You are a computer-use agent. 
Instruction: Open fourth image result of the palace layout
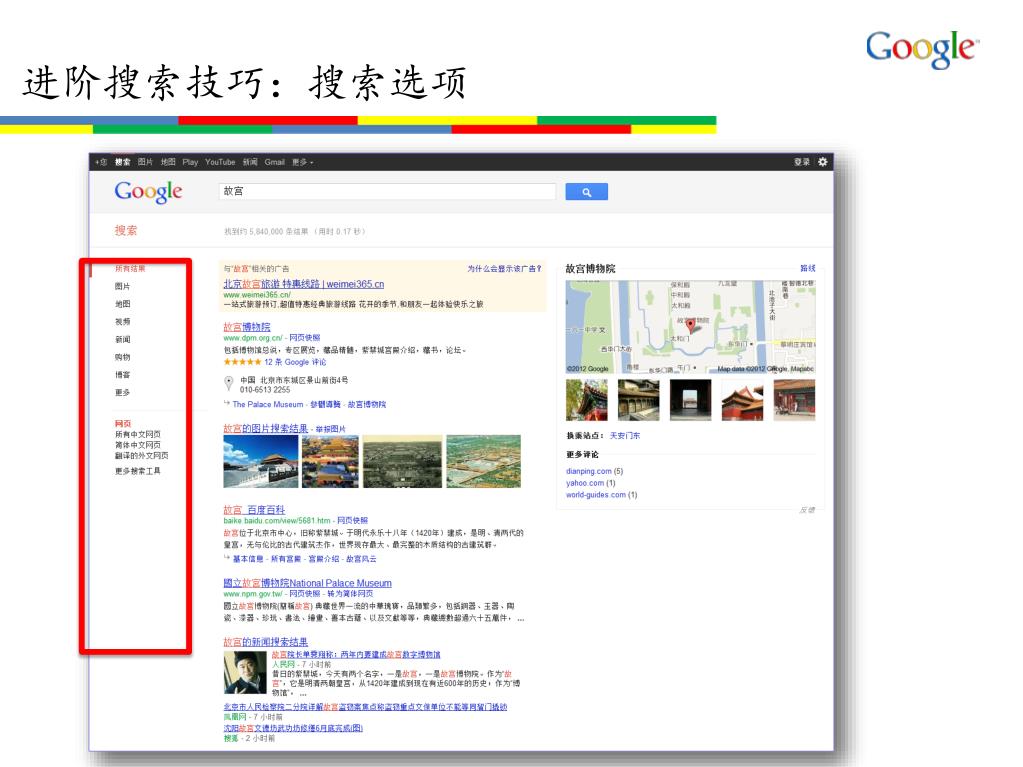pos(483,461)
